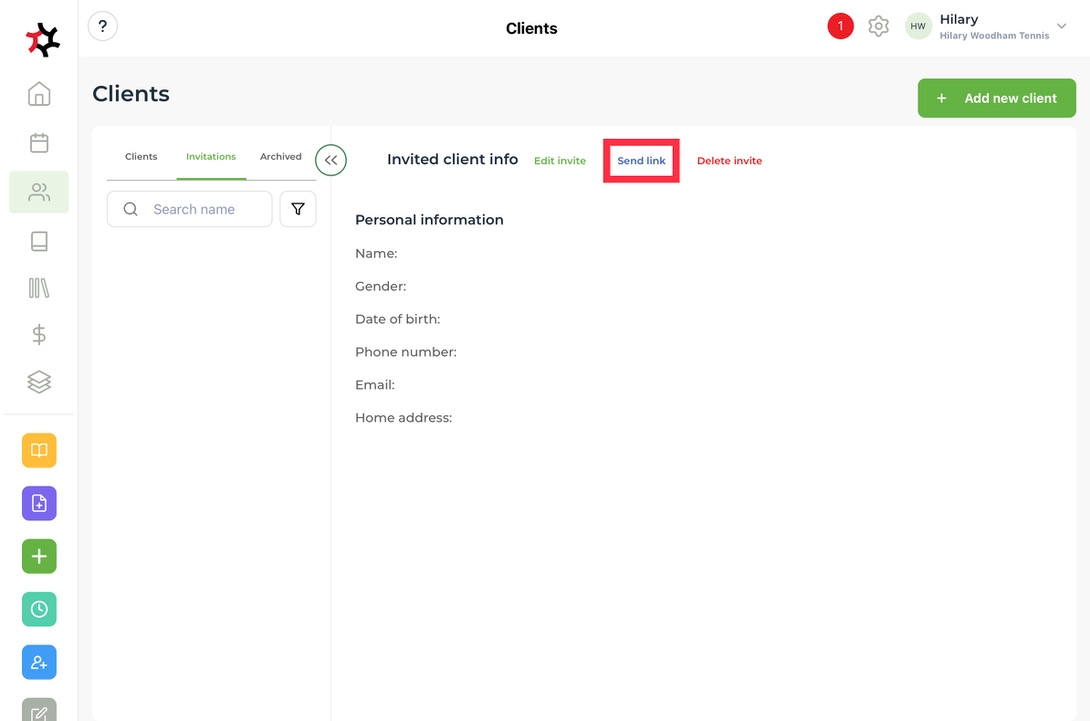
Task: Switch to the Clients tab
Action: click(x=141, y=157)
